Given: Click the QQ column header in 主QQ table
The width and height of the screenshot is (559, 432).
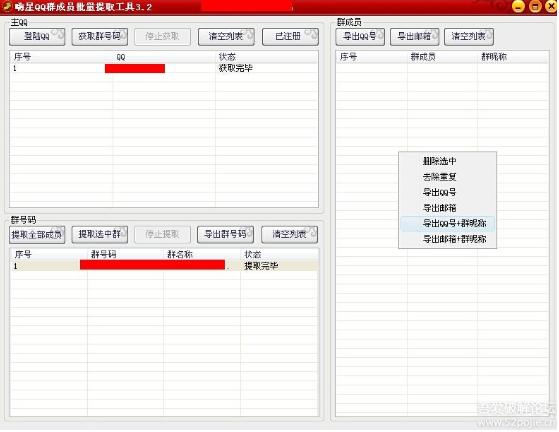Looking at the screenshot, I should 164,57.
